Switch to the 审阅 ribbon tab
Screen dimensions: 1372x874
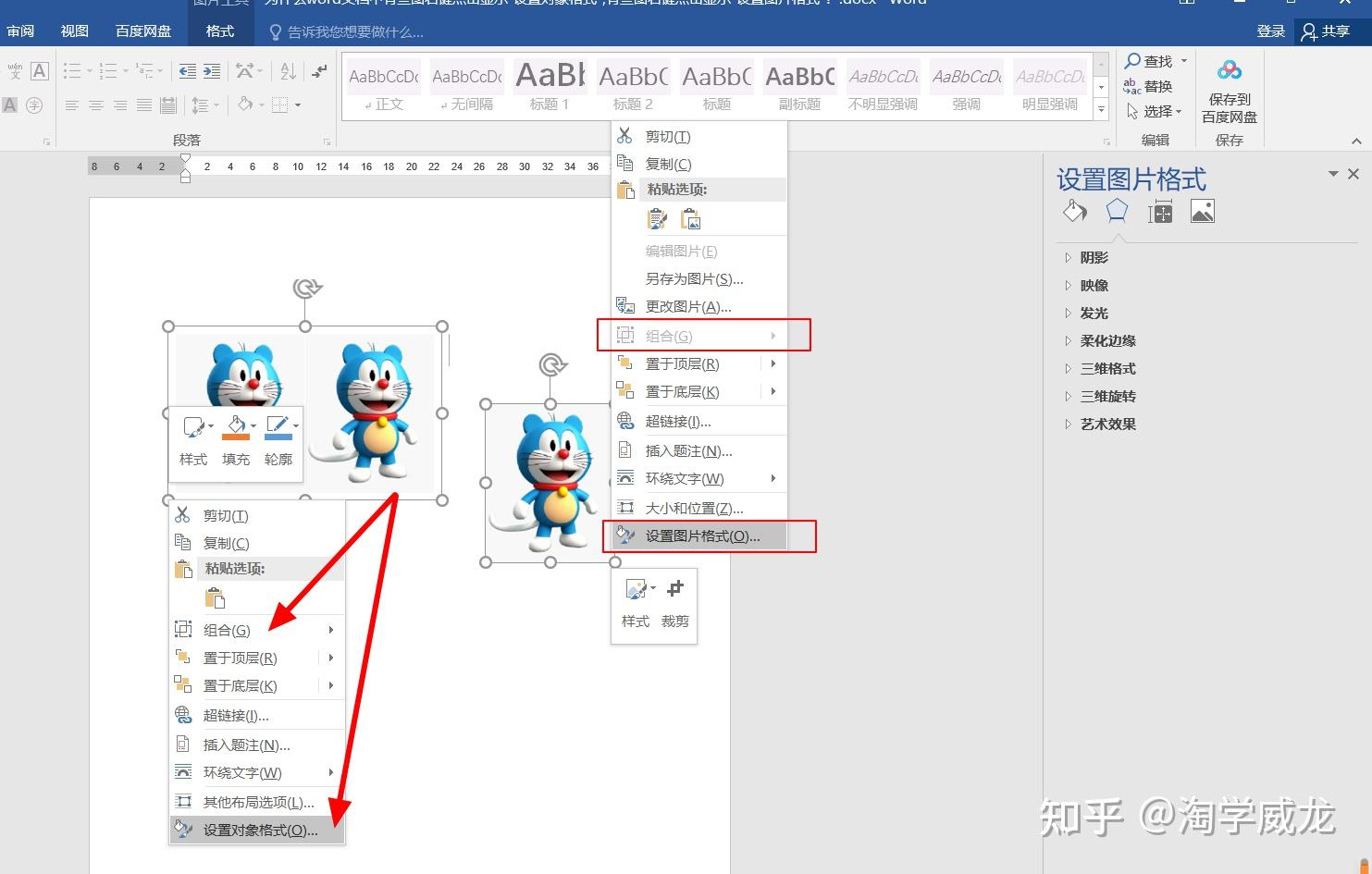pyautogui.click(x=20, y=31)
